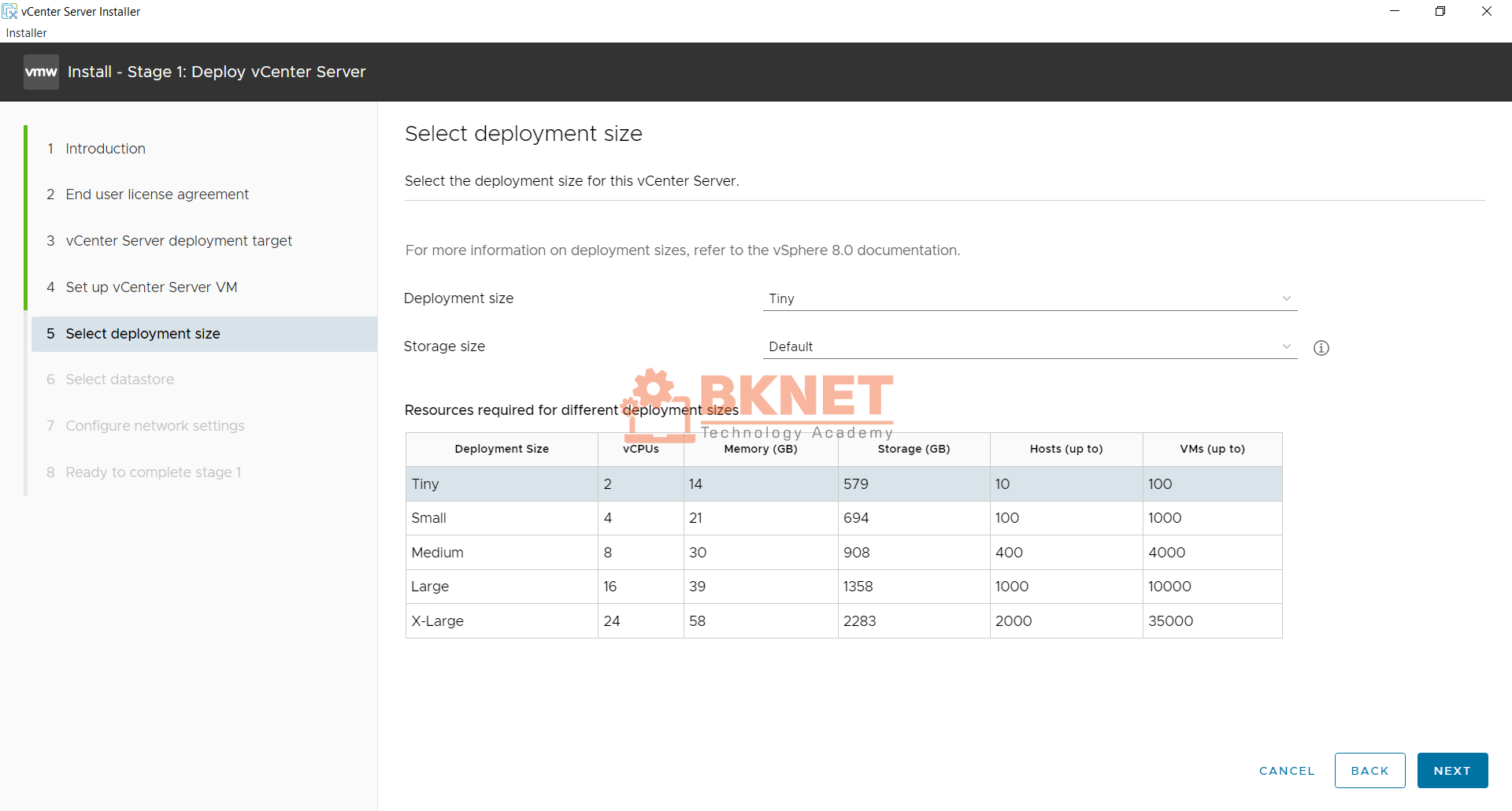
Task: Click the CANCEL link
Action: [x=1286, y=770]
